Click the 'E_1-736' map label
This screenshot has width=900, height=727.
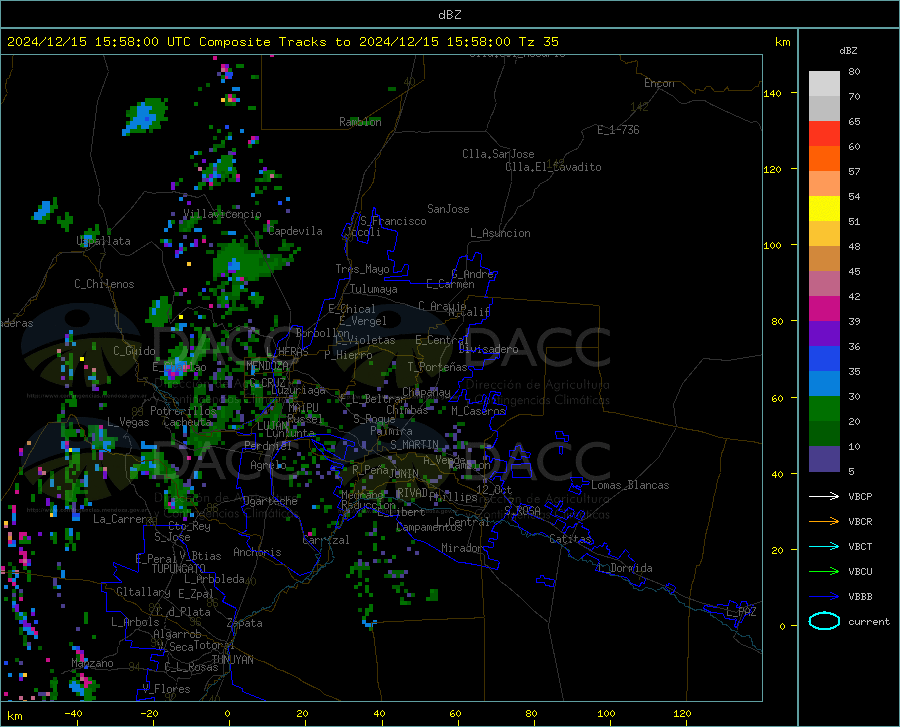tap(618, 130)
